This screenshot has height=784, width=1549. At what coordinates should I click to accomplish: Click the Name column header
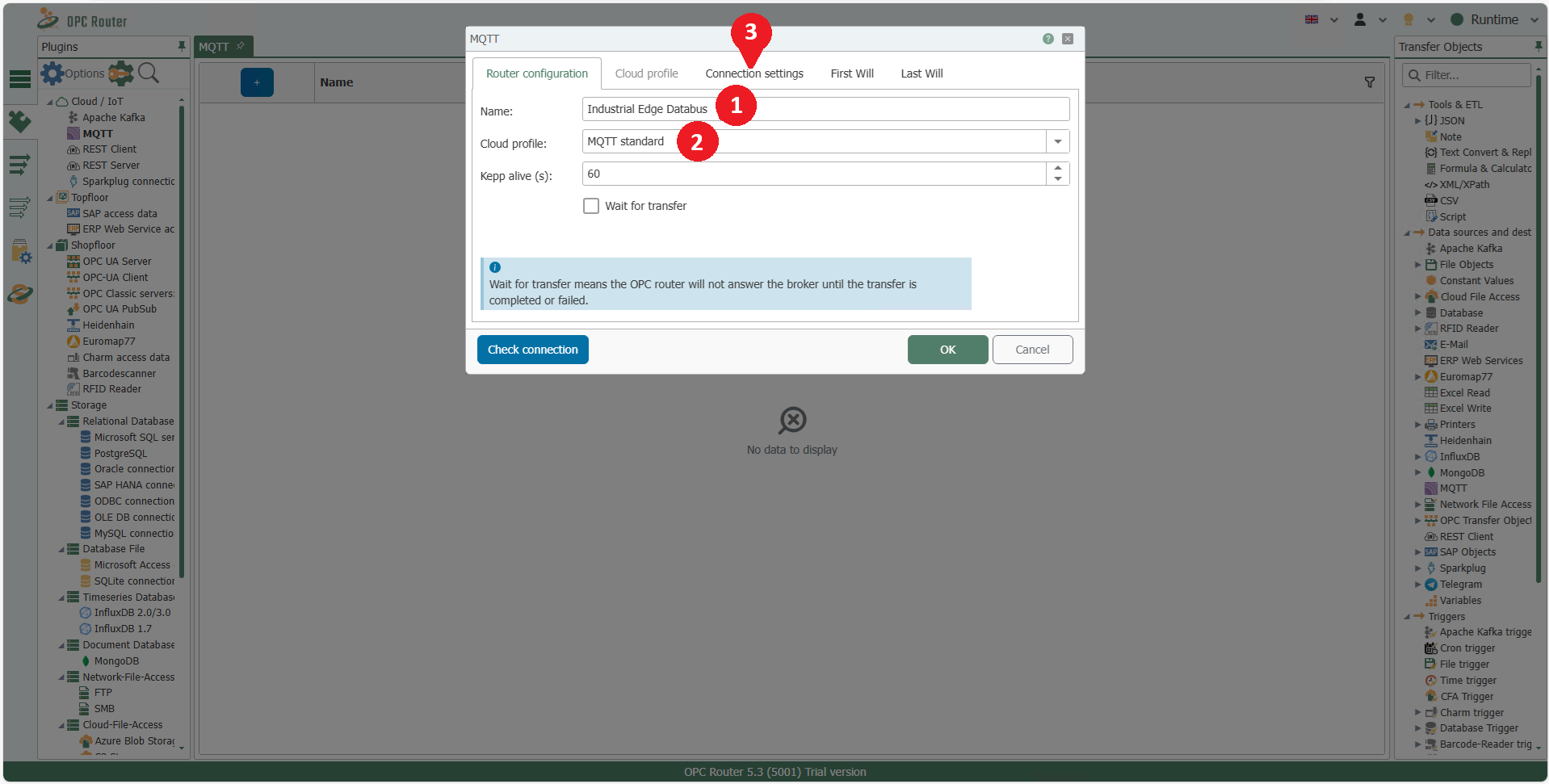337,82
